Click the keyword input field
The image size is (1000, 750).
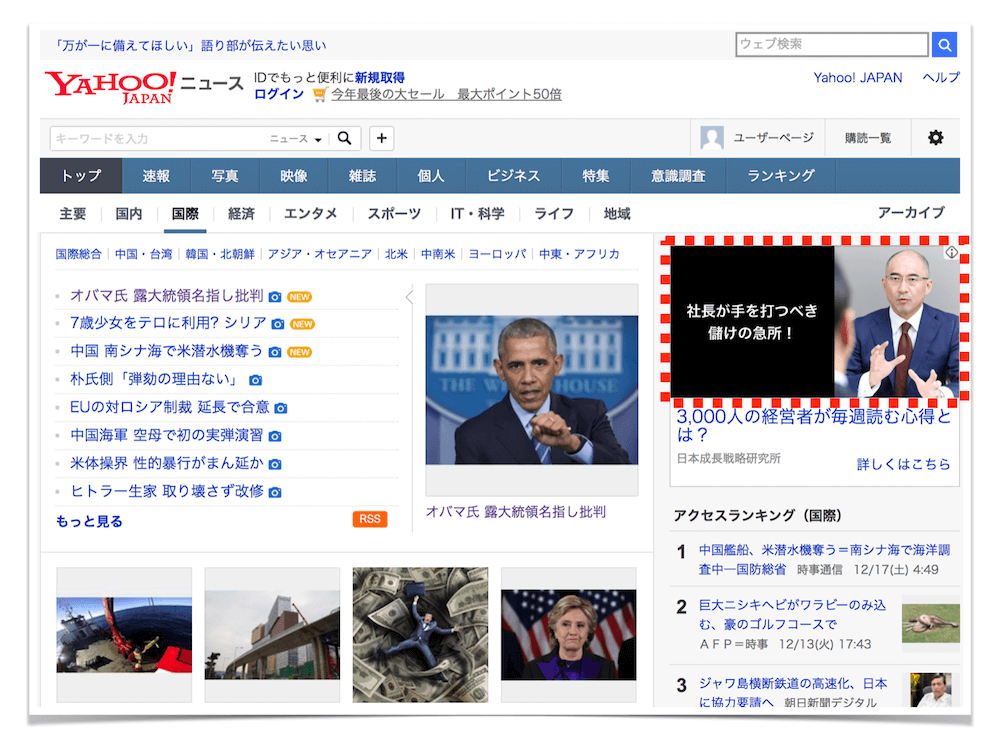[150, 138]
